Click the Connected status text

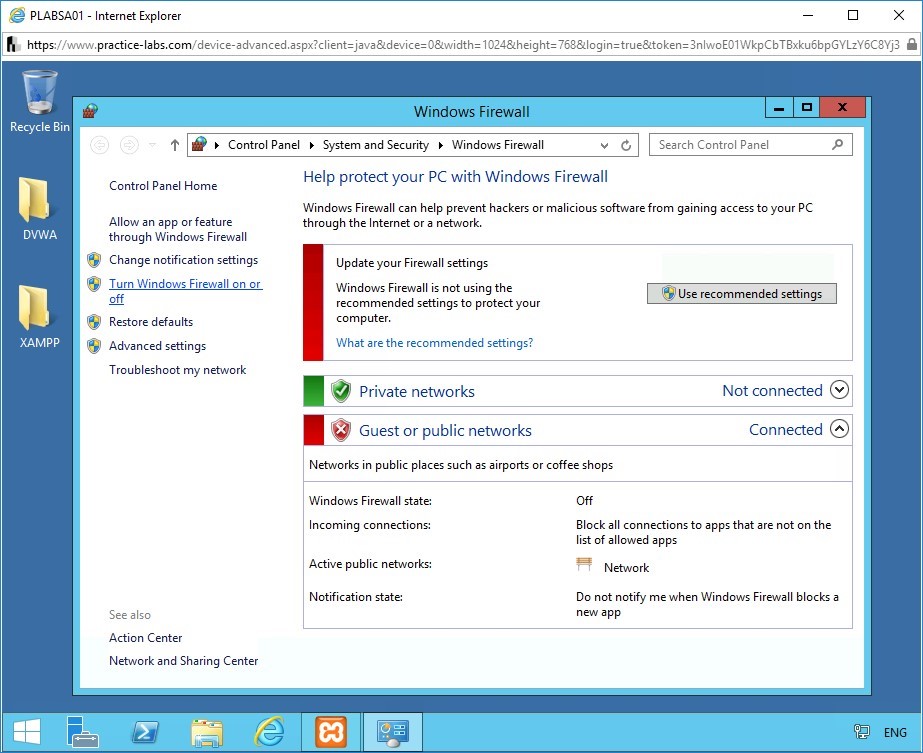tap(786, 429)
